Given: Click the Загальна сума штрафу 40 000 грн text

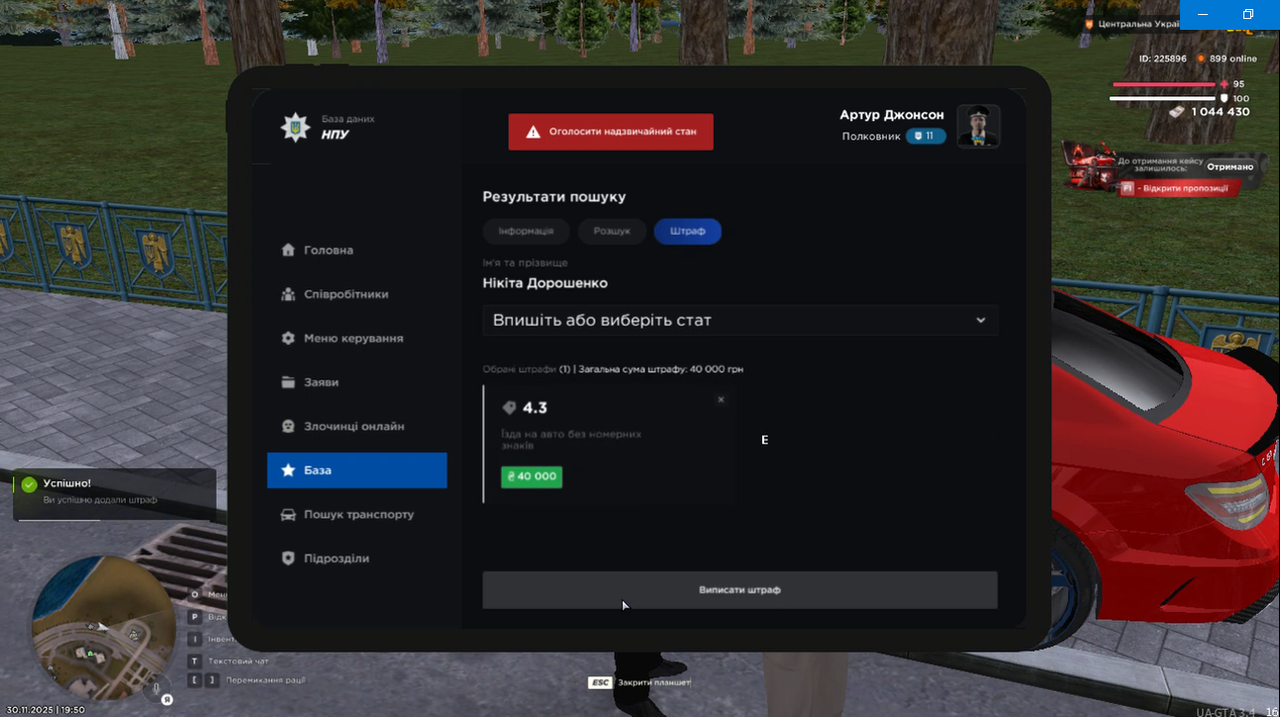Looking at the screenshot, I should pyautogui.click(x=661, y=369).
